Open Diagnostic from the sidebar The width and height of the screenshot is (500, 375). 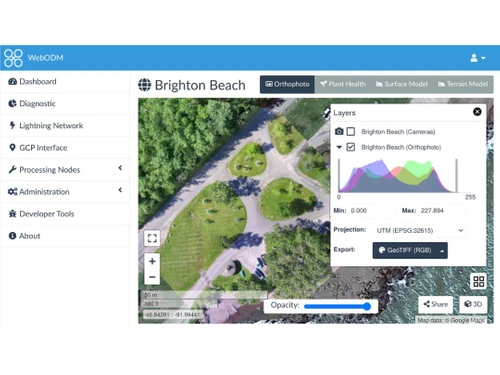[x=65, y=104]
